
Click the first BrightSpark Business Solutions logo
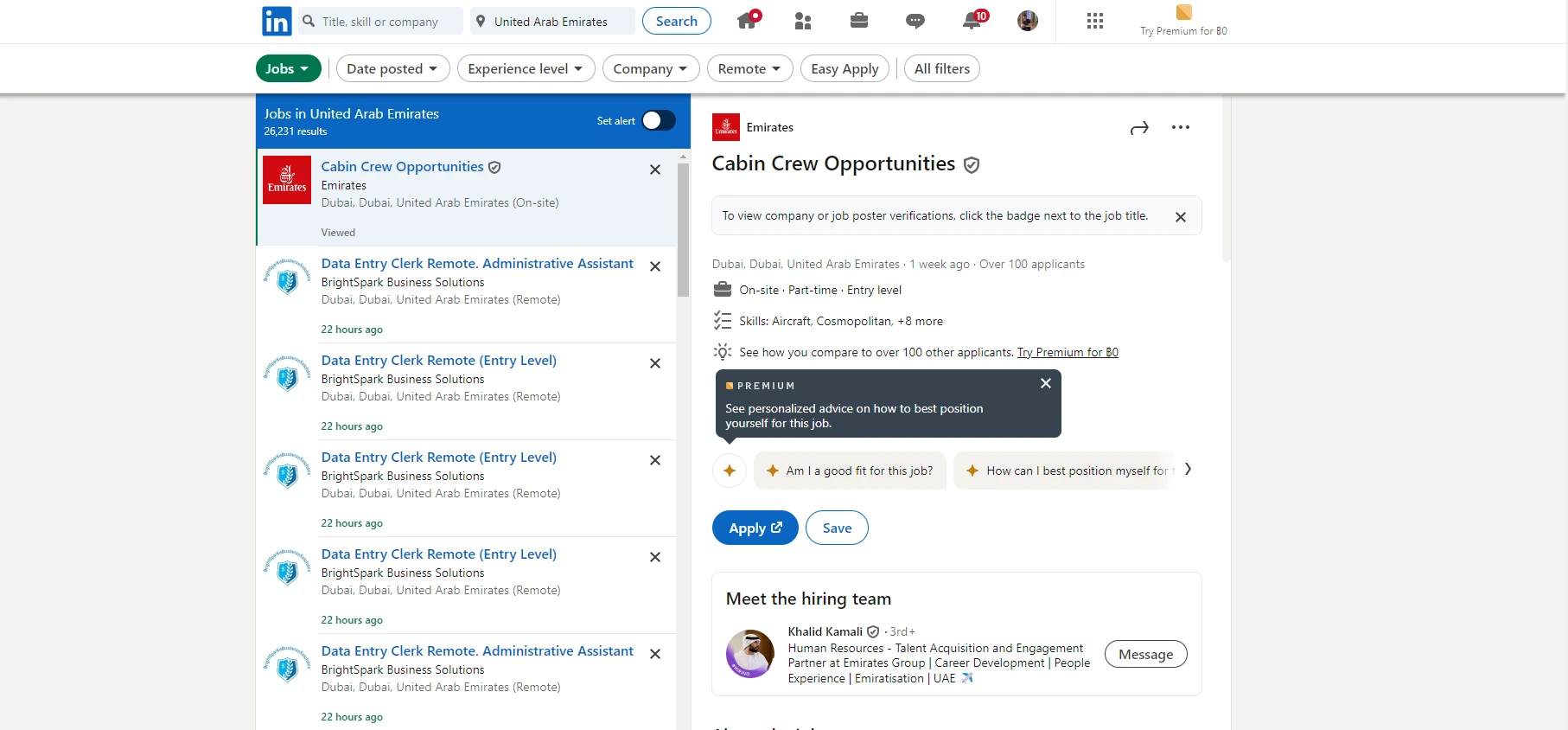(x=287, y=277)
